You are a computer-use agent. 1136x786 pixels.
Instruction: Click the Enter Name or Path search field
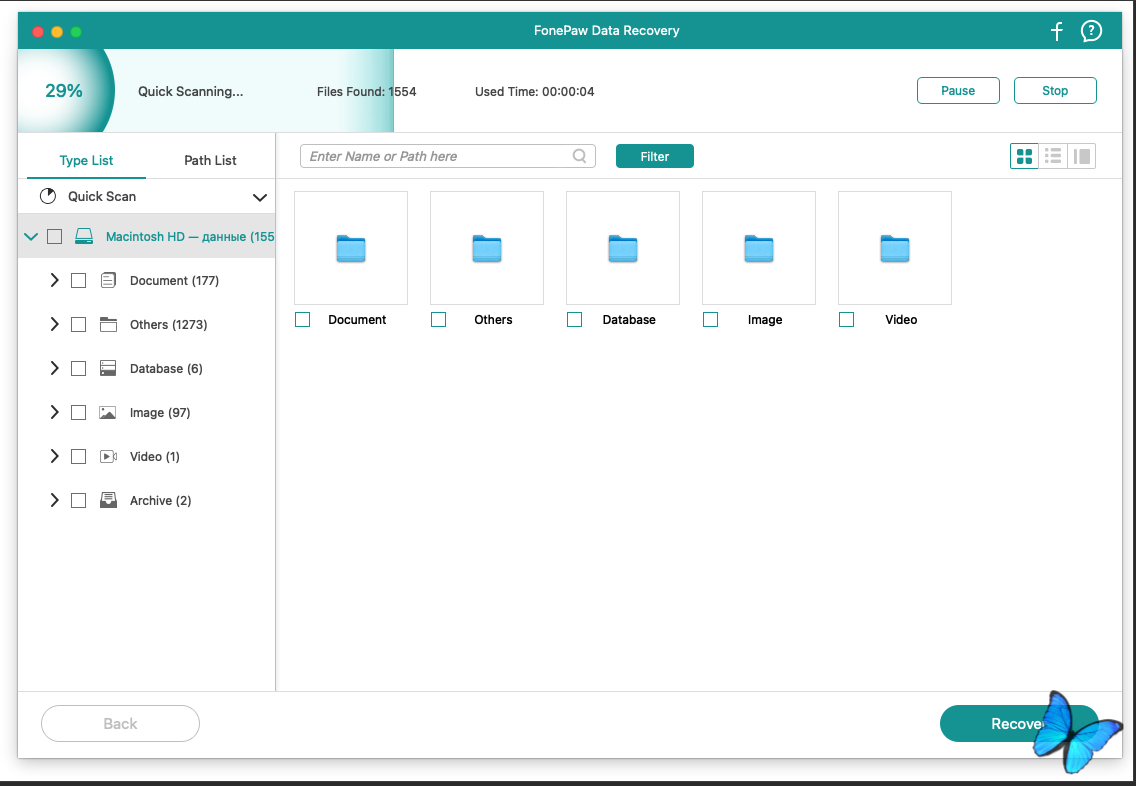tap(438, 156)
